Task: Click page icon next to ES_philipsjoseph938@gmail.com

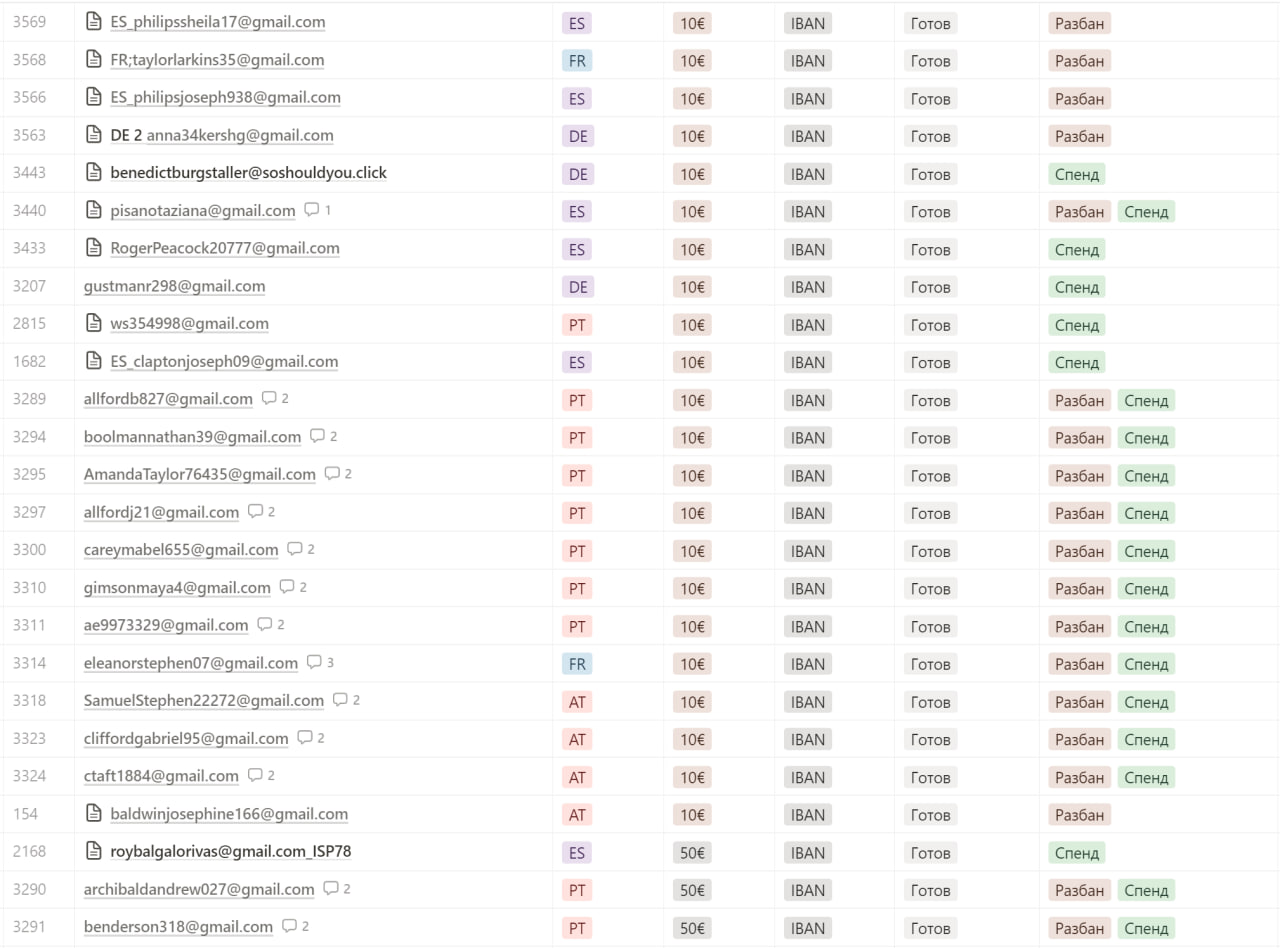Action: 94,98
